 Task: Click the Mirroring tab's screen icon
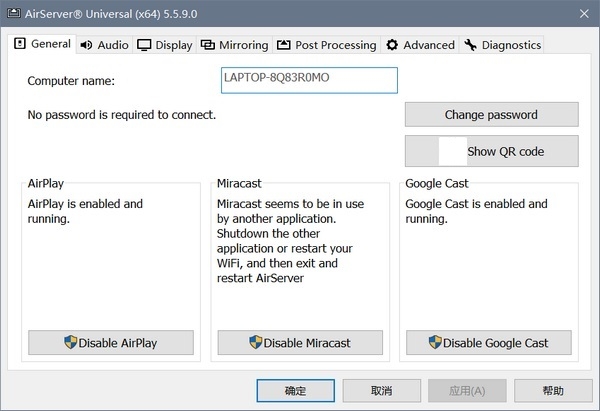[208, 45]
